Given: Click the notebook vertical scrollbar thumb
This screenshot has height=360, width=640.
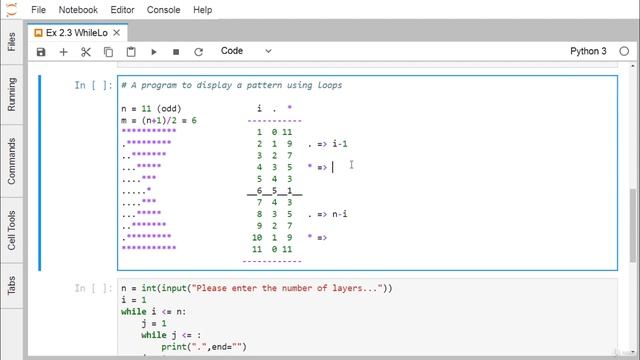Looking at the screenshot, I should [x=633, y=225].
